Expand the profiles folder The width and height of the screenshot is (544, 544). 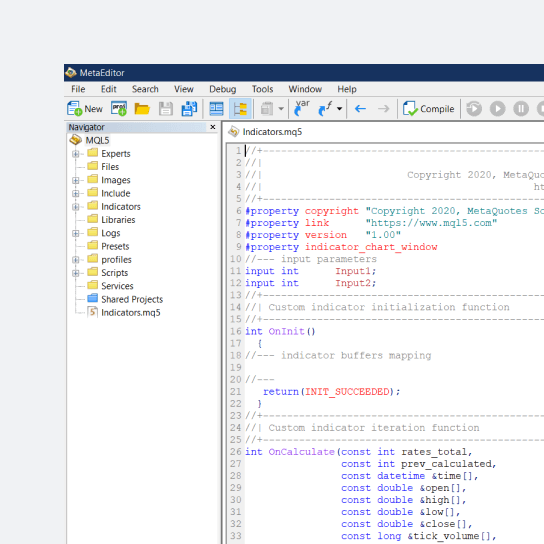[x=76, y=260]
